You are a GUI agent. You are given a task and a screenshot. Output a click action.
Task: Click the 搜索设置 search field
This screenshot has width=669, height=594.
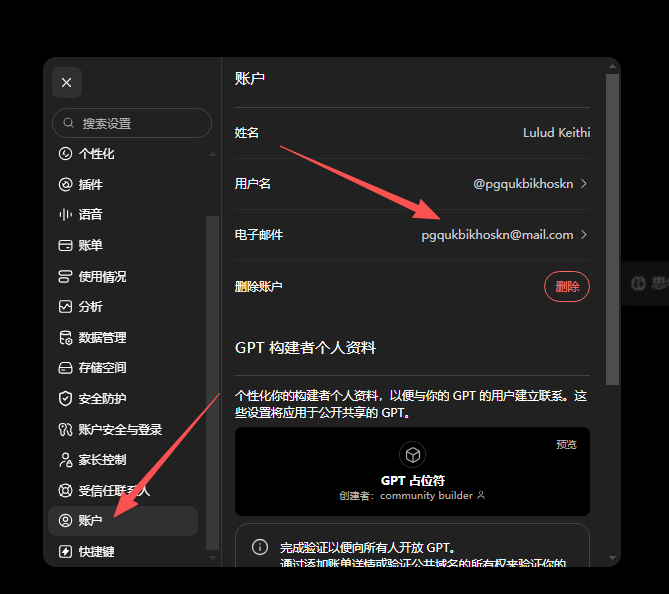132,123
